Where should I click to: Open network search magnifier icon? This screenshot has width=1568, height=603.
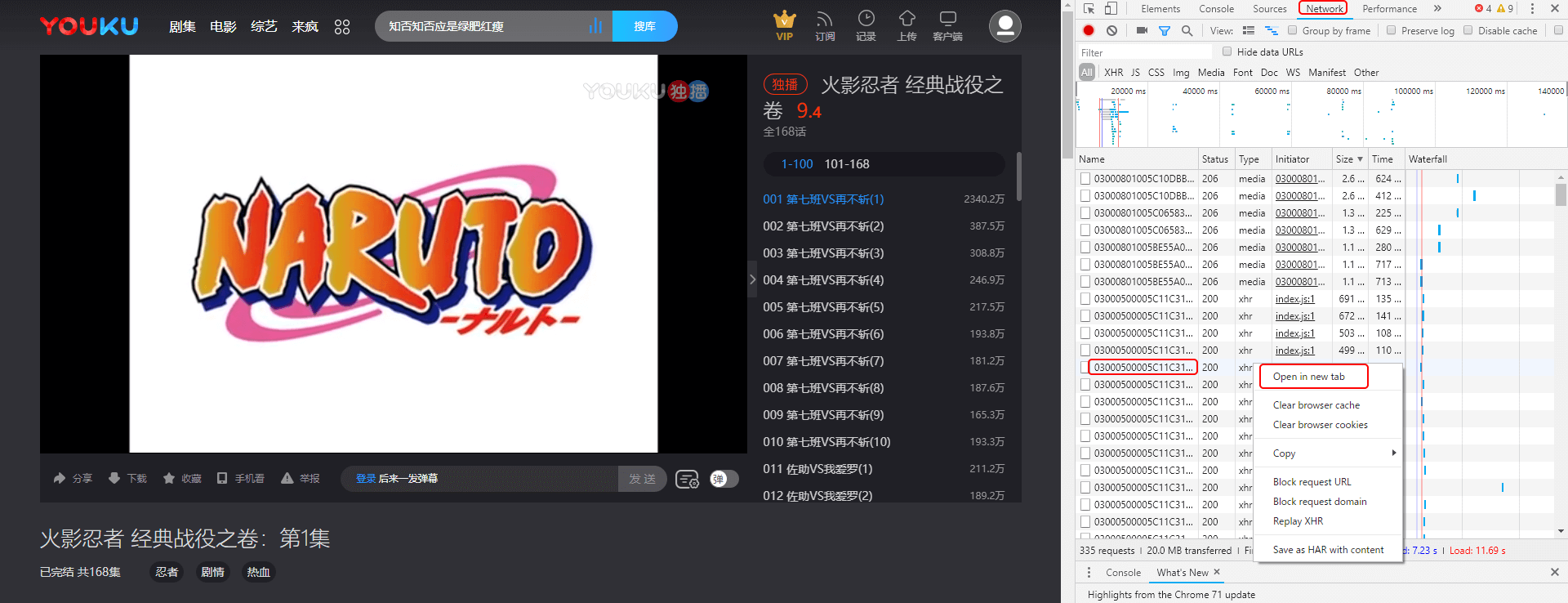tap(1187, 30)
